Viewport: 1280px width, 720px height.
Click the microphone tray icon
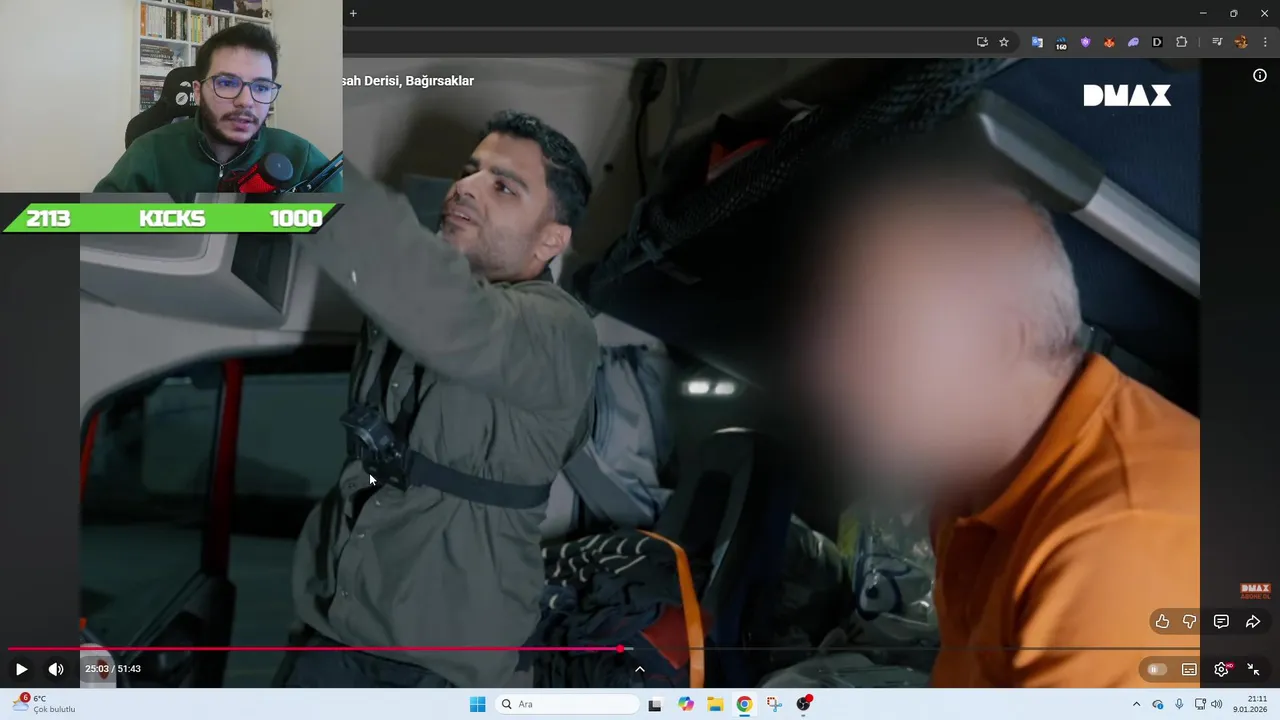pos(1179,704)
